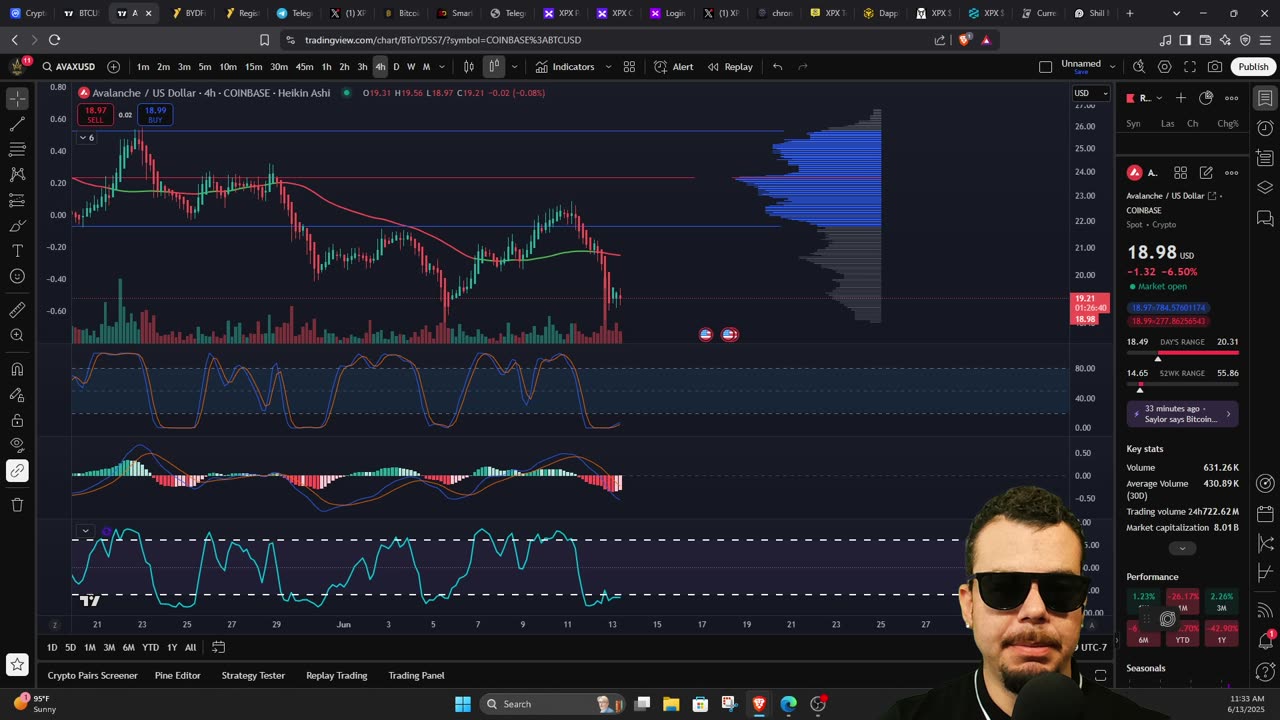Select the crosshair cursor tool
1280x720 pixels.
(17, 98)
